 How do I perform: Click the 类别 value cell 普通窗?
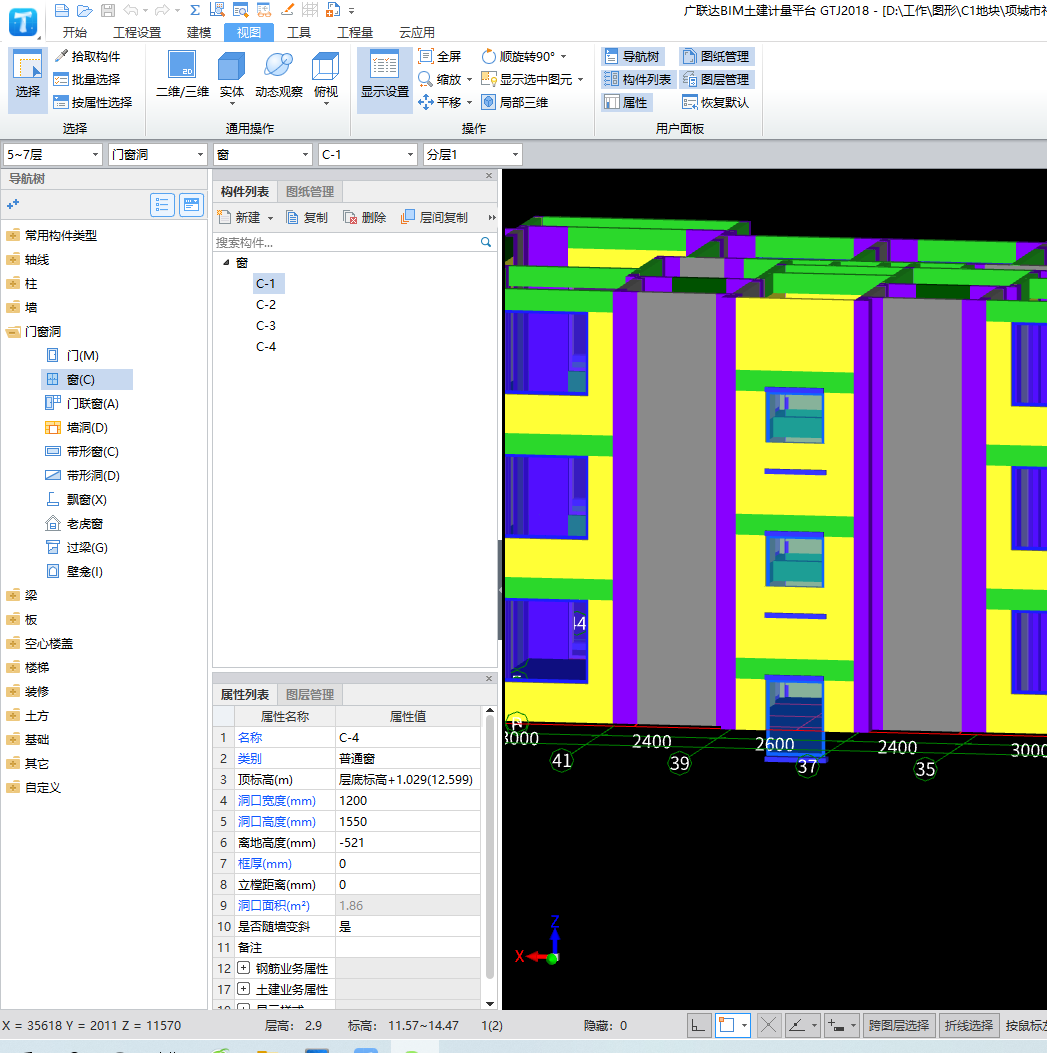click(x=408, y=758)
